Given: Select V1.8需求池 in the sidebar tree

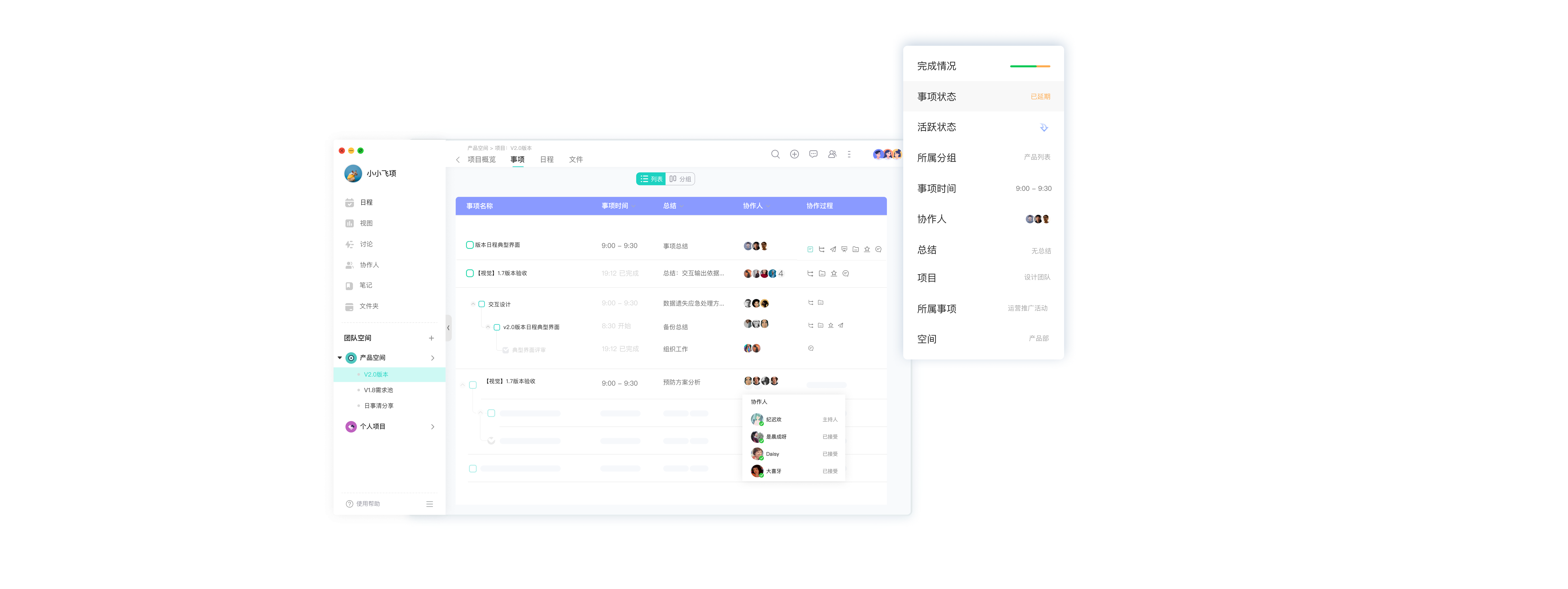Looking at the screenshot, I should pos(378,390).
